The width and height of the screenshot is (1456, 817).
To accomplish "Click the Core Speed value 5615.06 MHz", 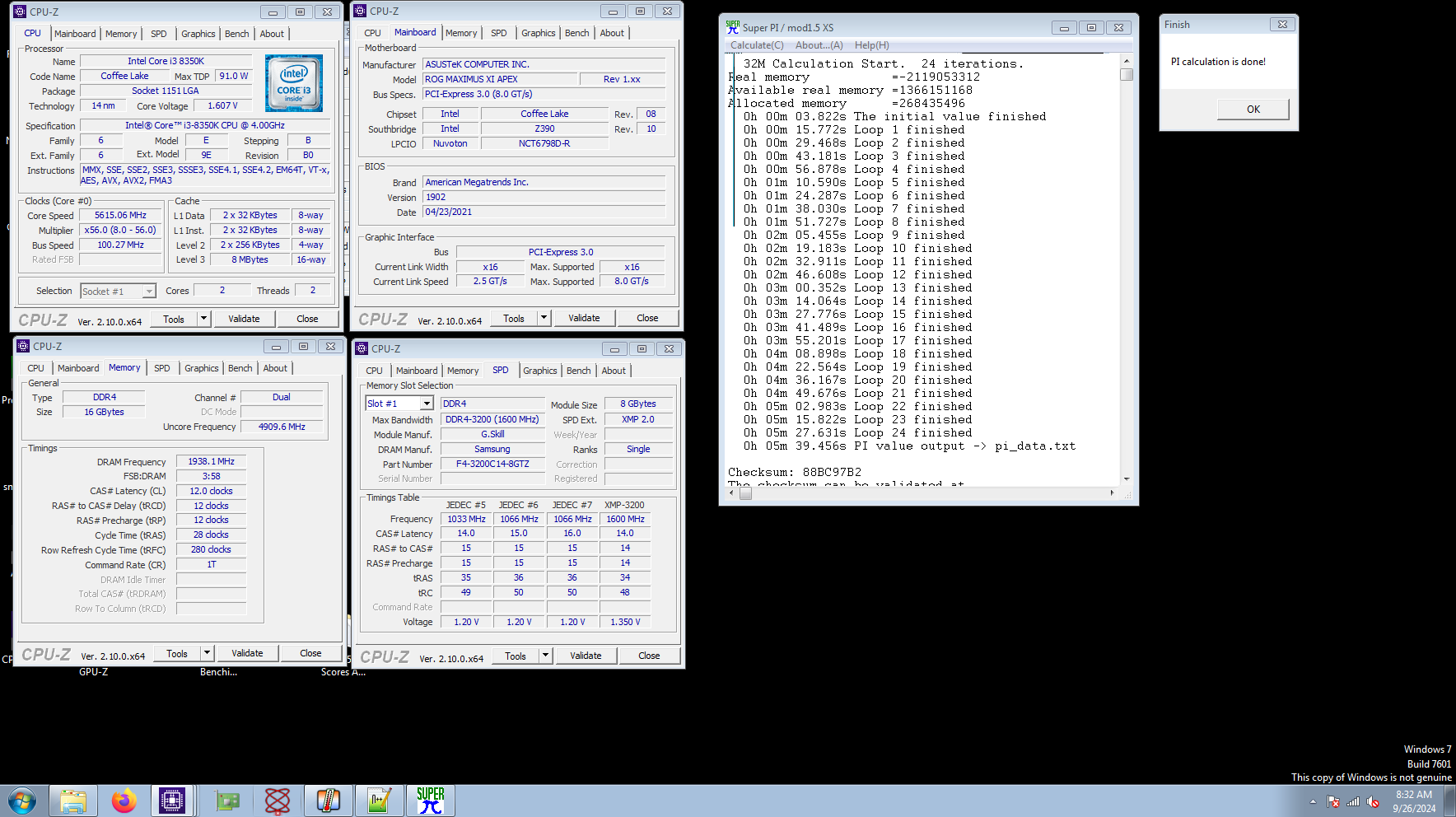I will [x=120, y=215].
